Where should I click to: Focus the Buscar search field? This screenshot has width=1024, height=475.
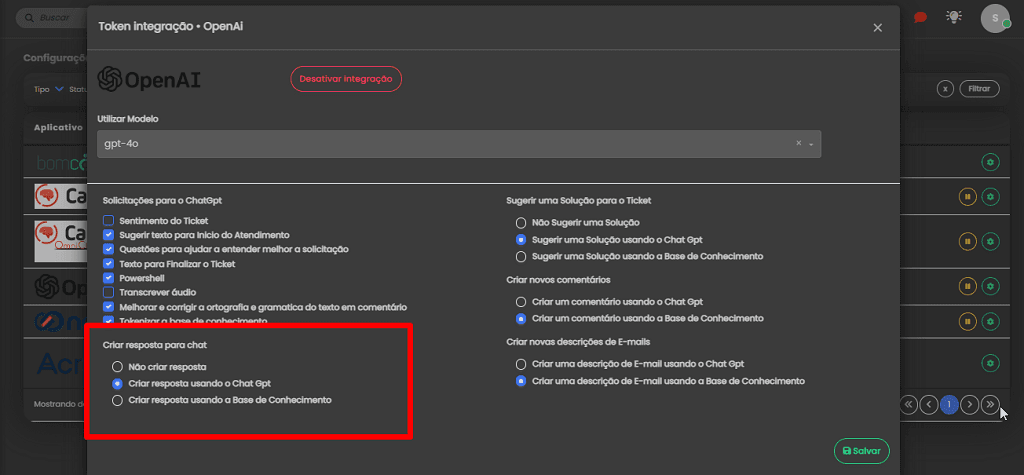pyautogui.click(x=51, y=18)
